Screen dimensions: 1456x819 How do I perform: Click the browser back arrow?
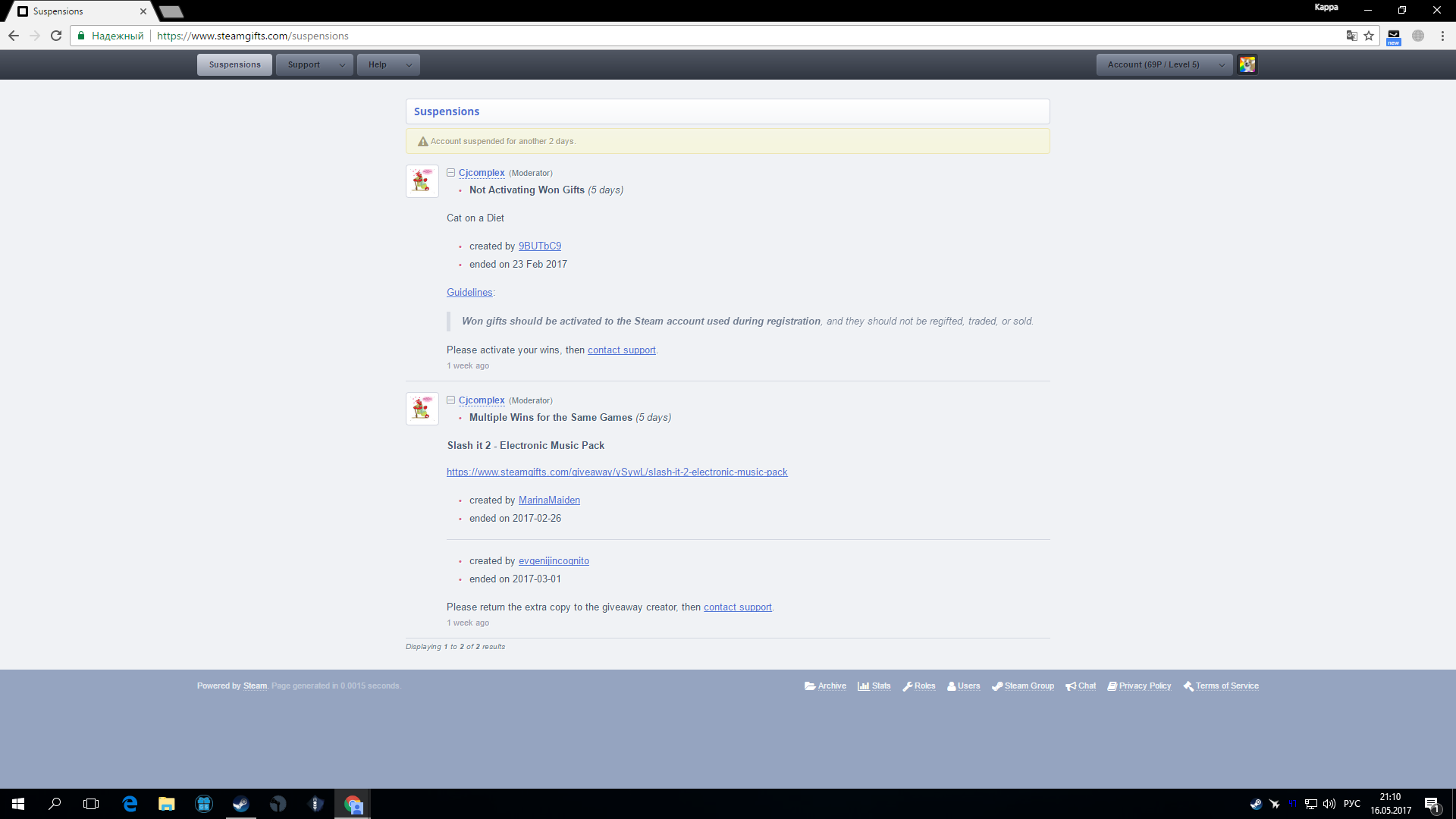click(x=14, y=36)
